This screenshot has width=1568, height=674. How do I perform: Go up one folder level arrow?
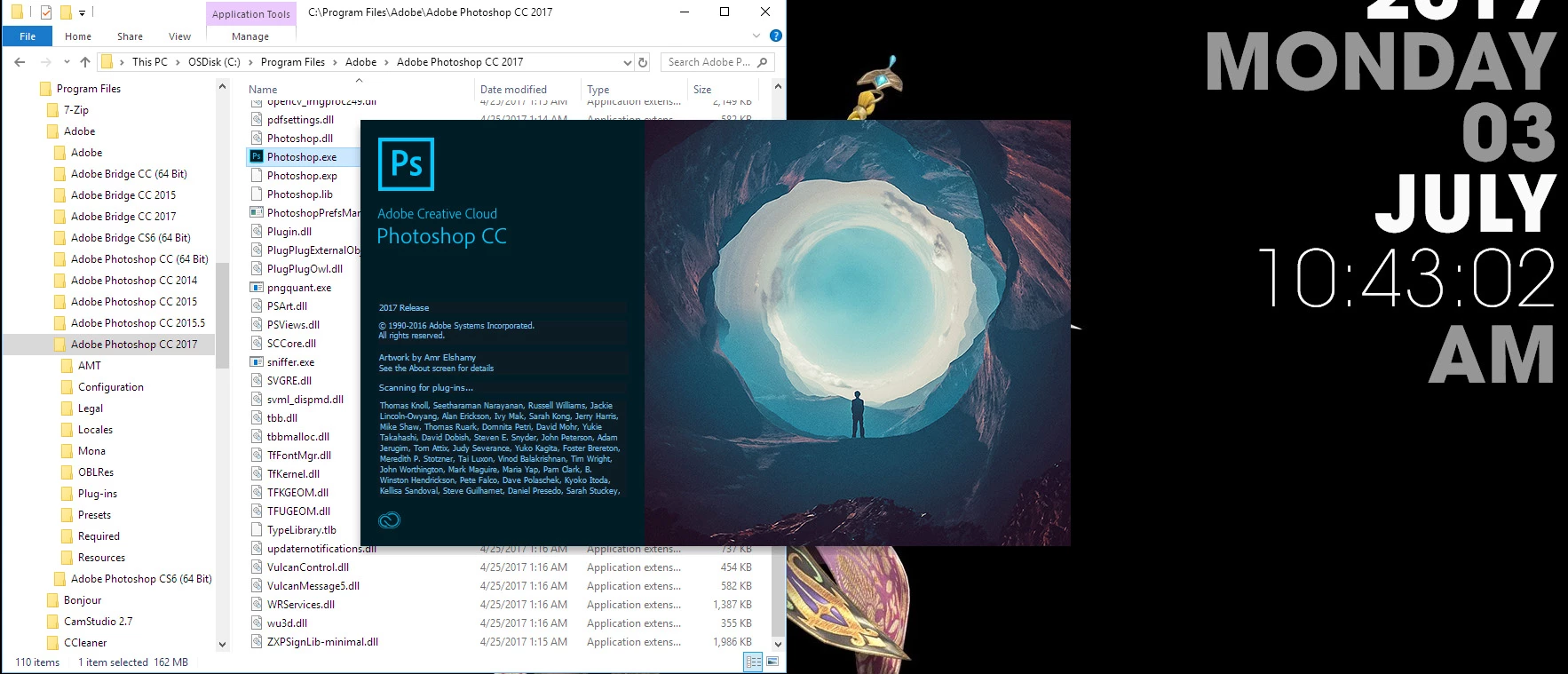(85, 62)
